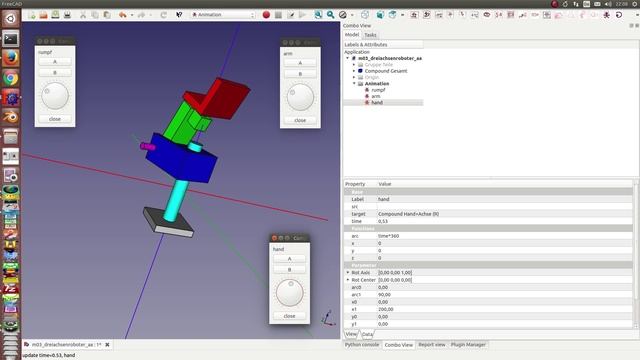The image size is (640, 360).
Task: Click the red animation figure toolbar icon
Action: pyautogui.click(x=607, y=15)
